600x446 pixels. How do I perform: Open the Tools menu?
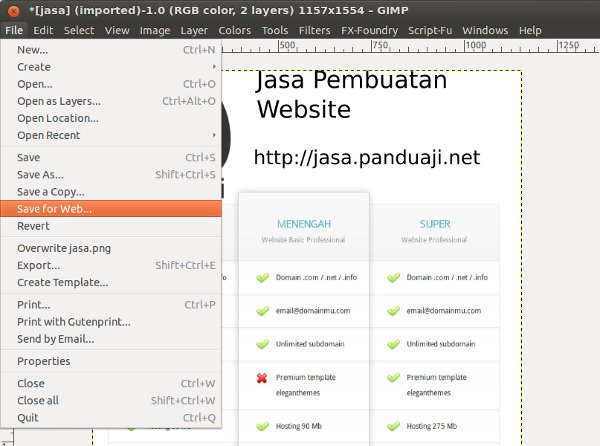tap(275, 30)
